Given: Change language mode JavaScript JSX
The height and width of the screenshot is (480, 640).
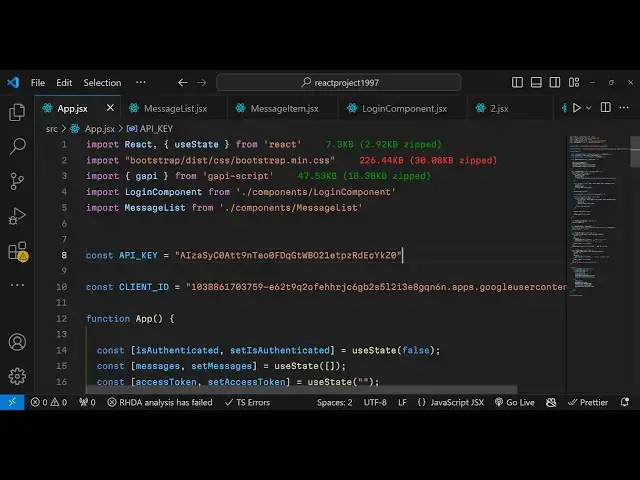Looking at the screenshot, I should tap(457, 402).
